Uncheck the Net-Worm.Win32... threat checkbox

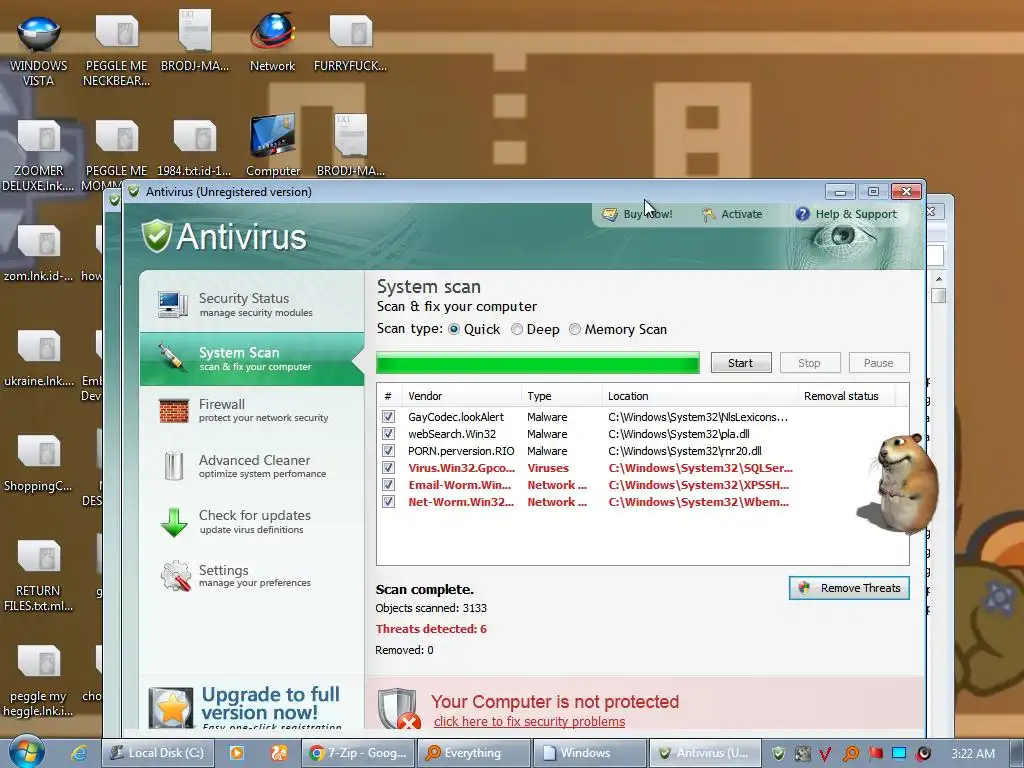tap(389, 502)
